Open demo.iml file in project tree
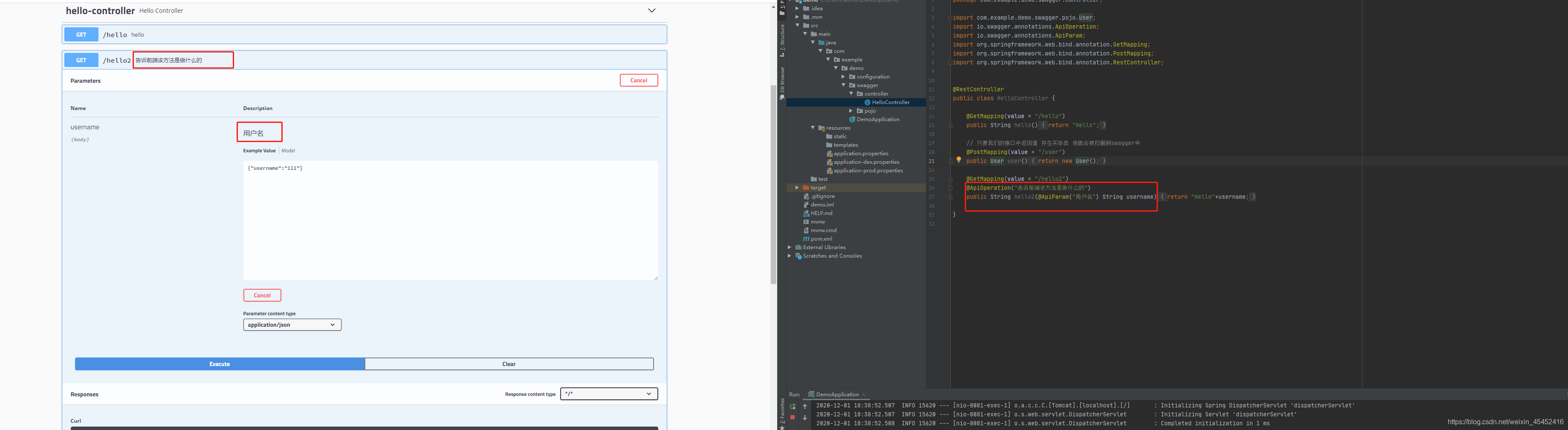Screen dimensions: 1568x430 [x=818, y=205]
